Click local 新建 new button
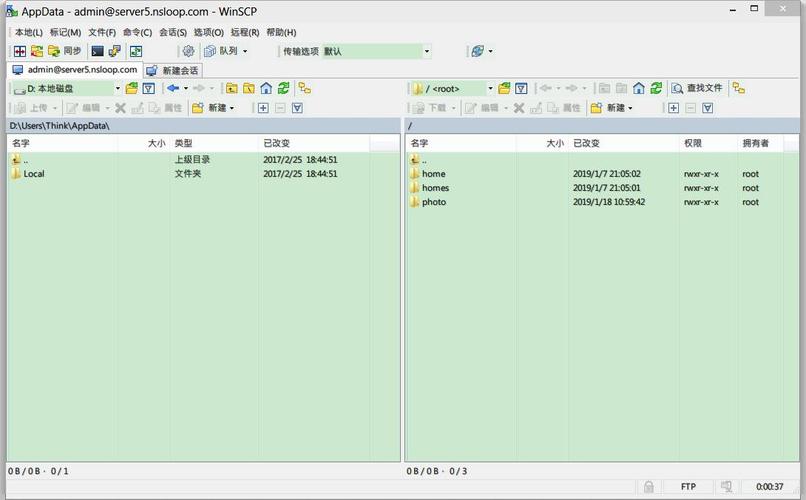This screenshot has height=500, width=806. [210, 108]
